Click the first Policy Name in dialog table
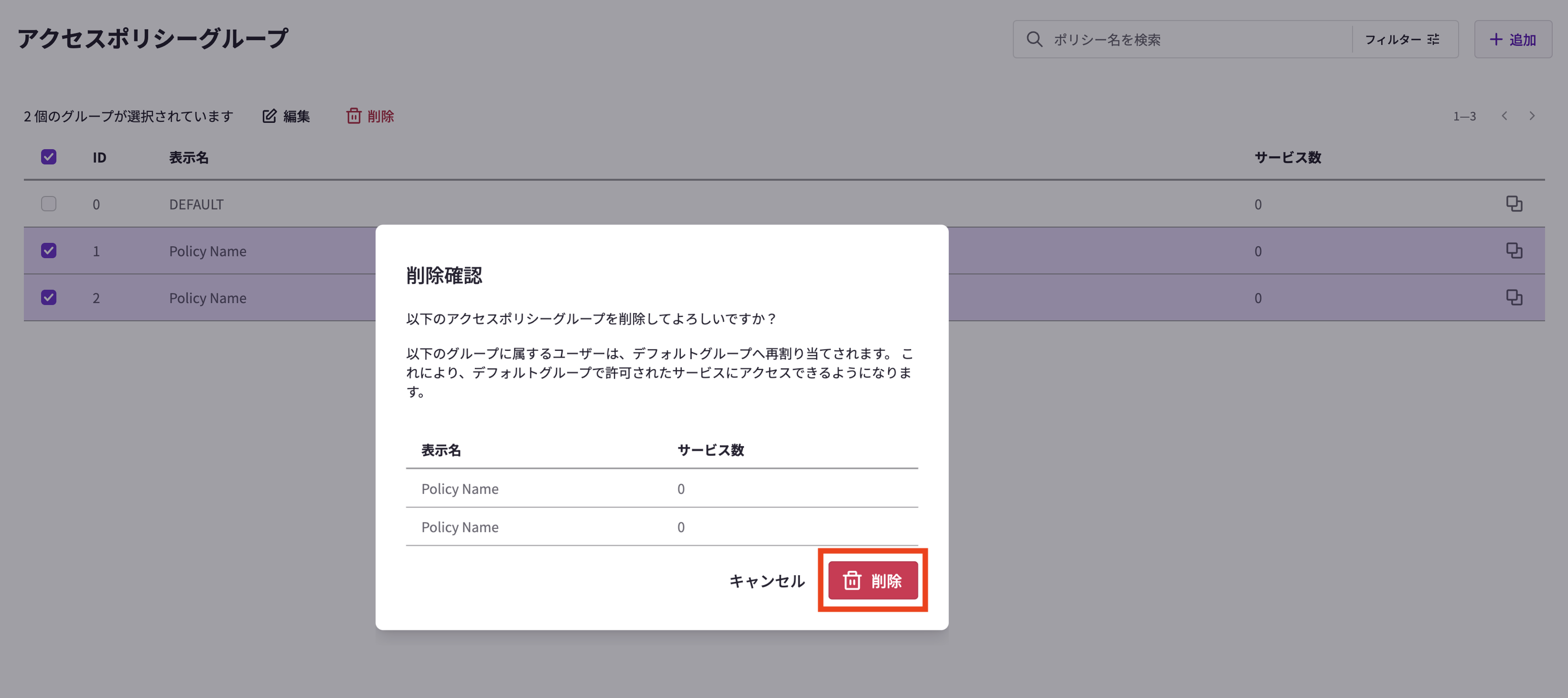 [x=460, y=489]
